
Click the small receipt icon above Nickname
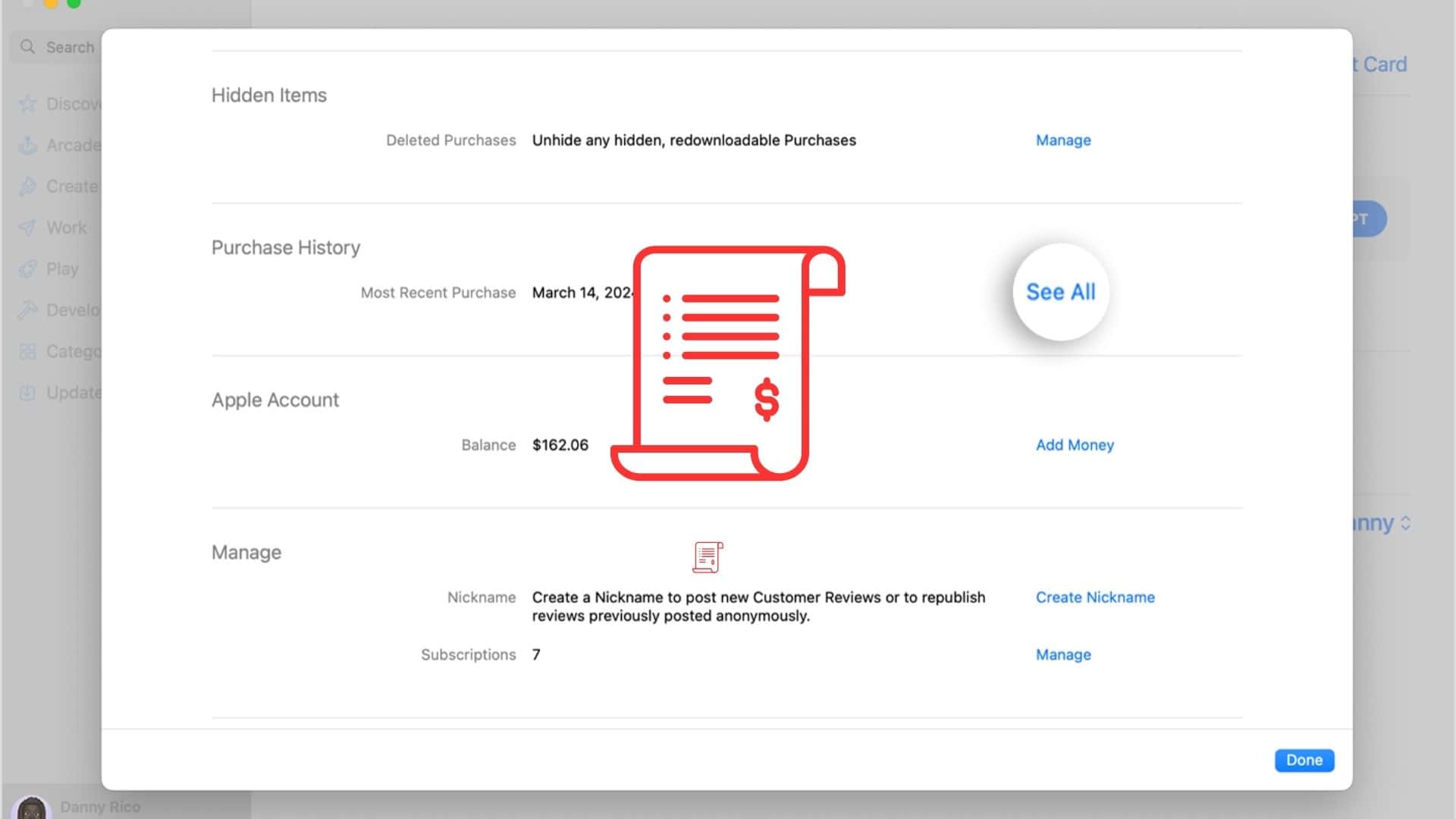coord(707,557)
